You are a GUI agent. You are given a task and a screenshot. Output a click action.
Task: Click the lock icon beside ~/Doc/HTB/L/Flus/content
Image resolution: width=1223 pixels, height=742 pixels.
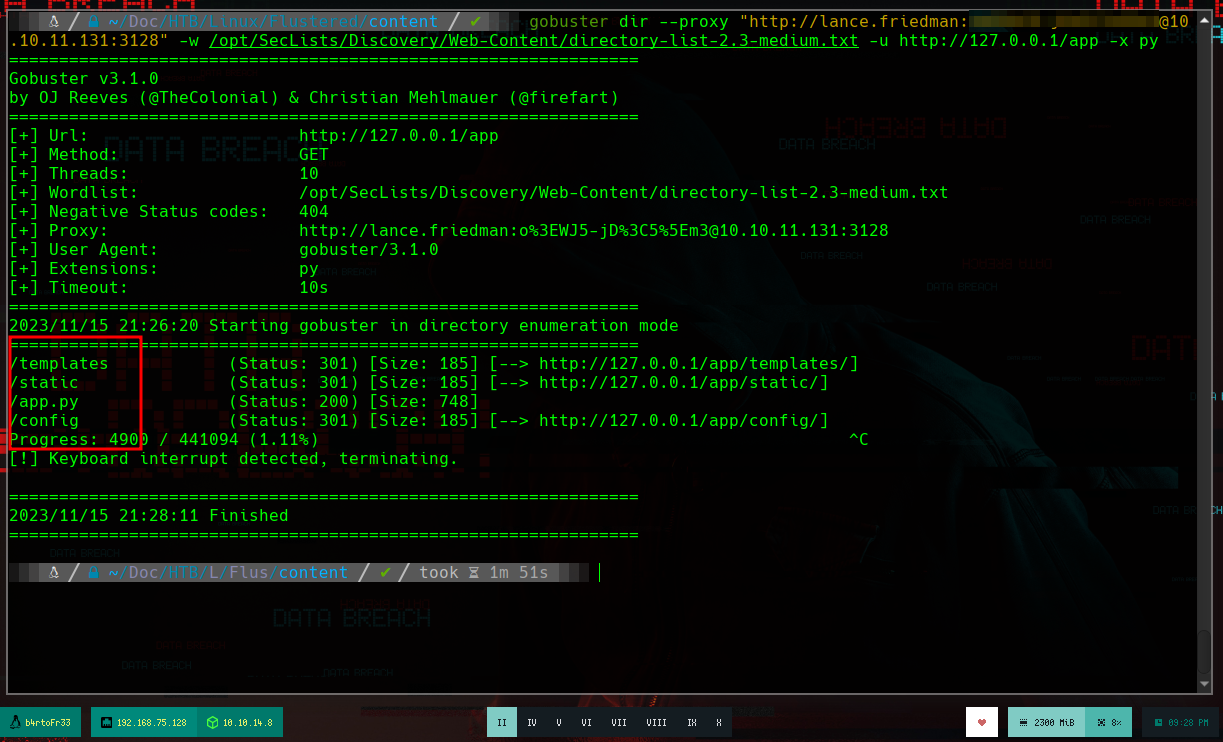point(93,573)
